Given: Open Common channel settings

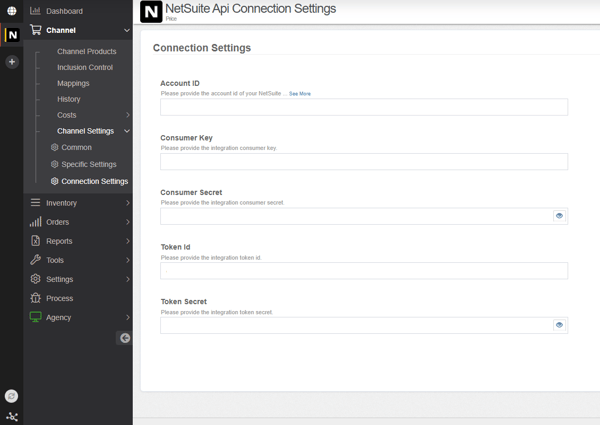Looking at the screenshot, I should (77, 147).
